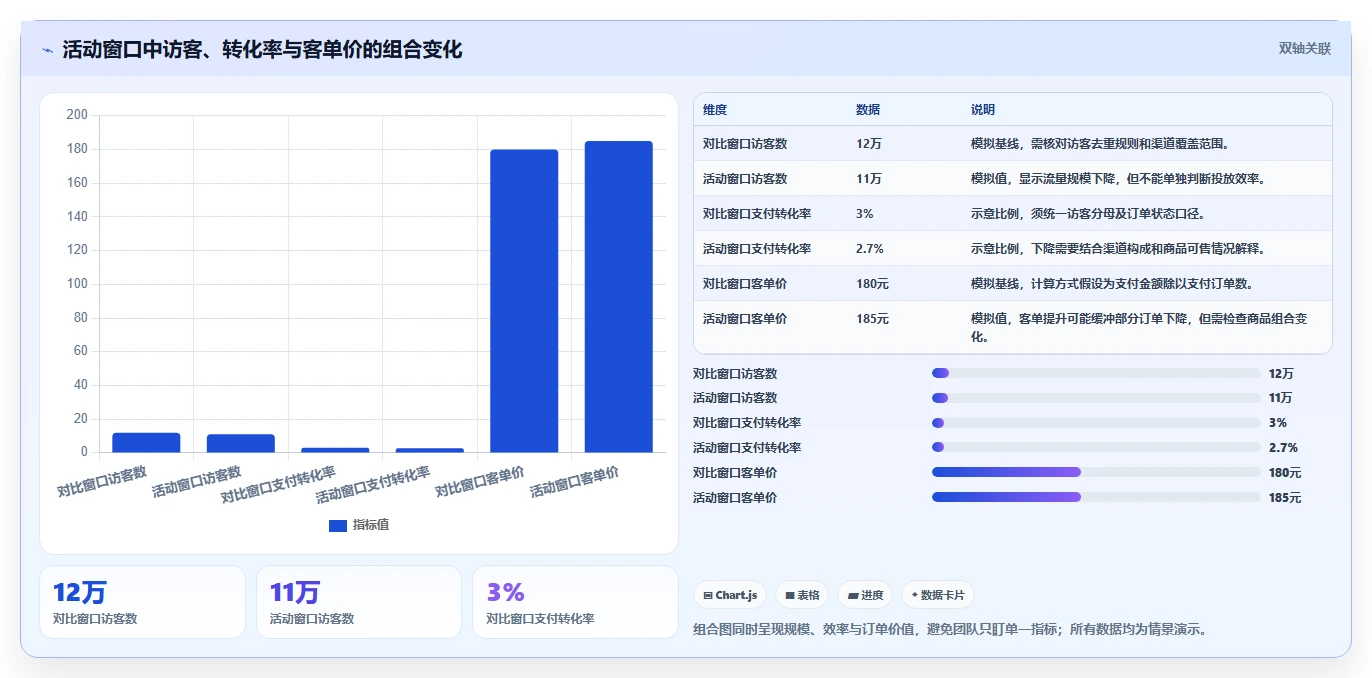The height and width of the screenshot is (678, 1372).
Task: Click the chart bar for 对比窗口访客数
Action: [146, 442]
